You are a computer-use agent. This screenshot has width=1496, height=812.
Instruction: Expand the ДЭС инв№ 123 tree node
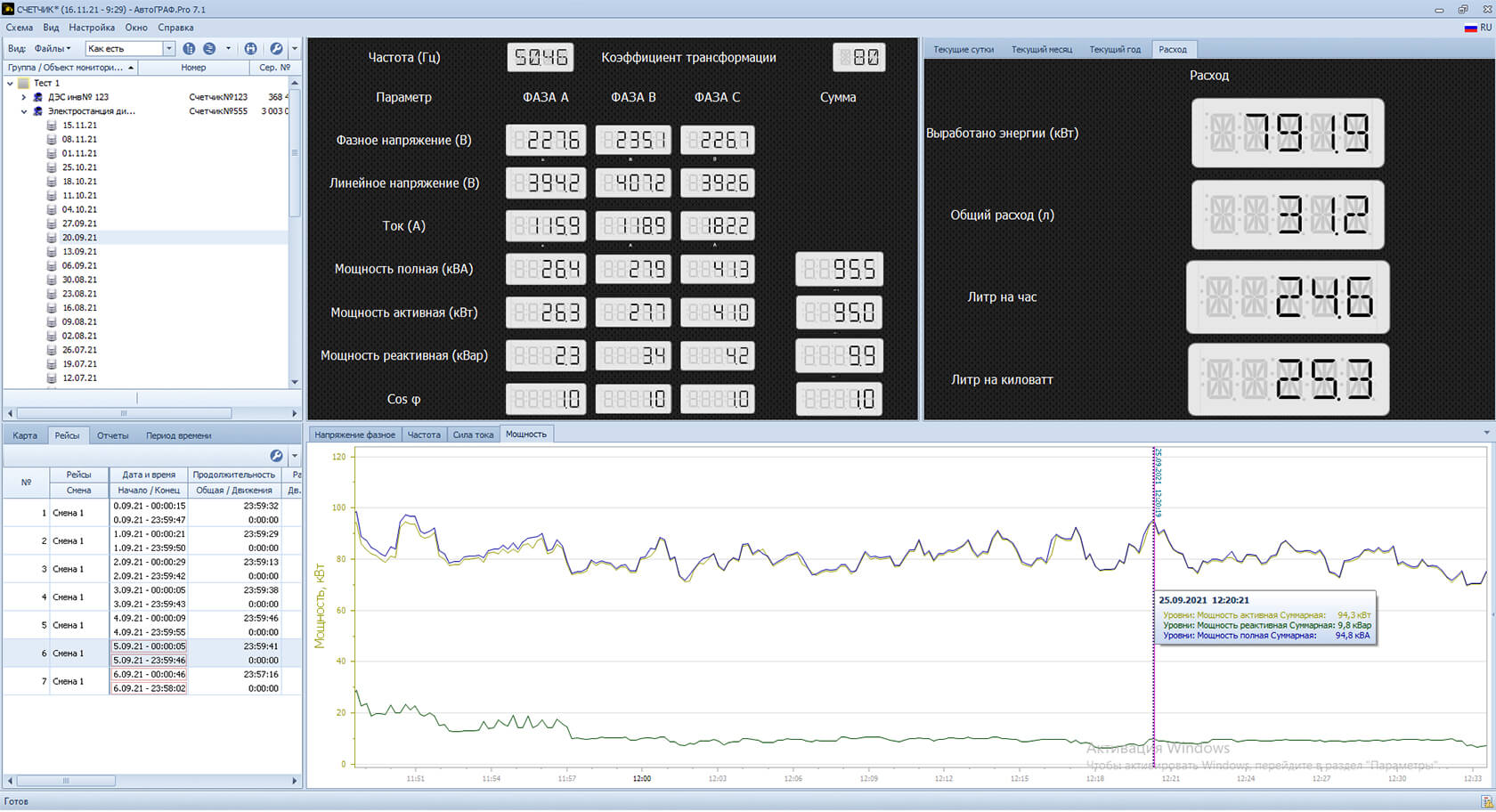pos(24,97)
